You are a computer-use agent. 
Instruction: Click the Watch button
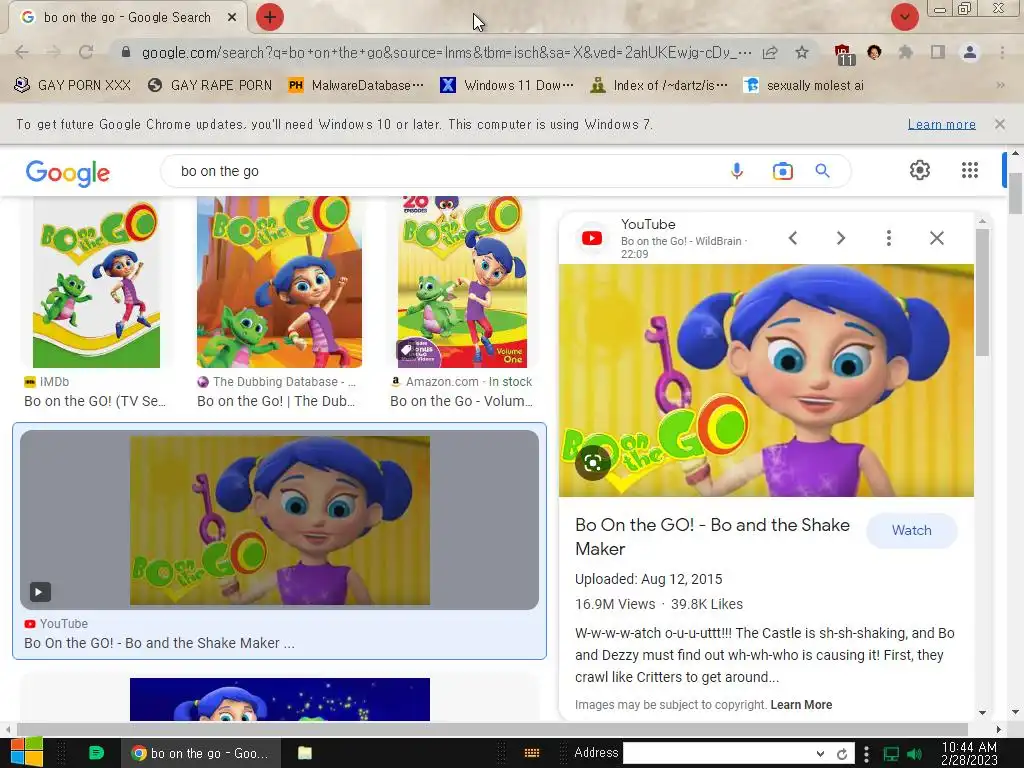[x=912, y=530]
